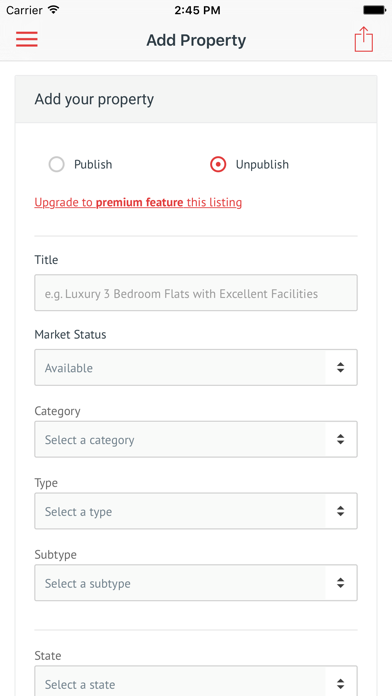
Task: Select the Publish radio button
Action: click(x=56, y=164)
